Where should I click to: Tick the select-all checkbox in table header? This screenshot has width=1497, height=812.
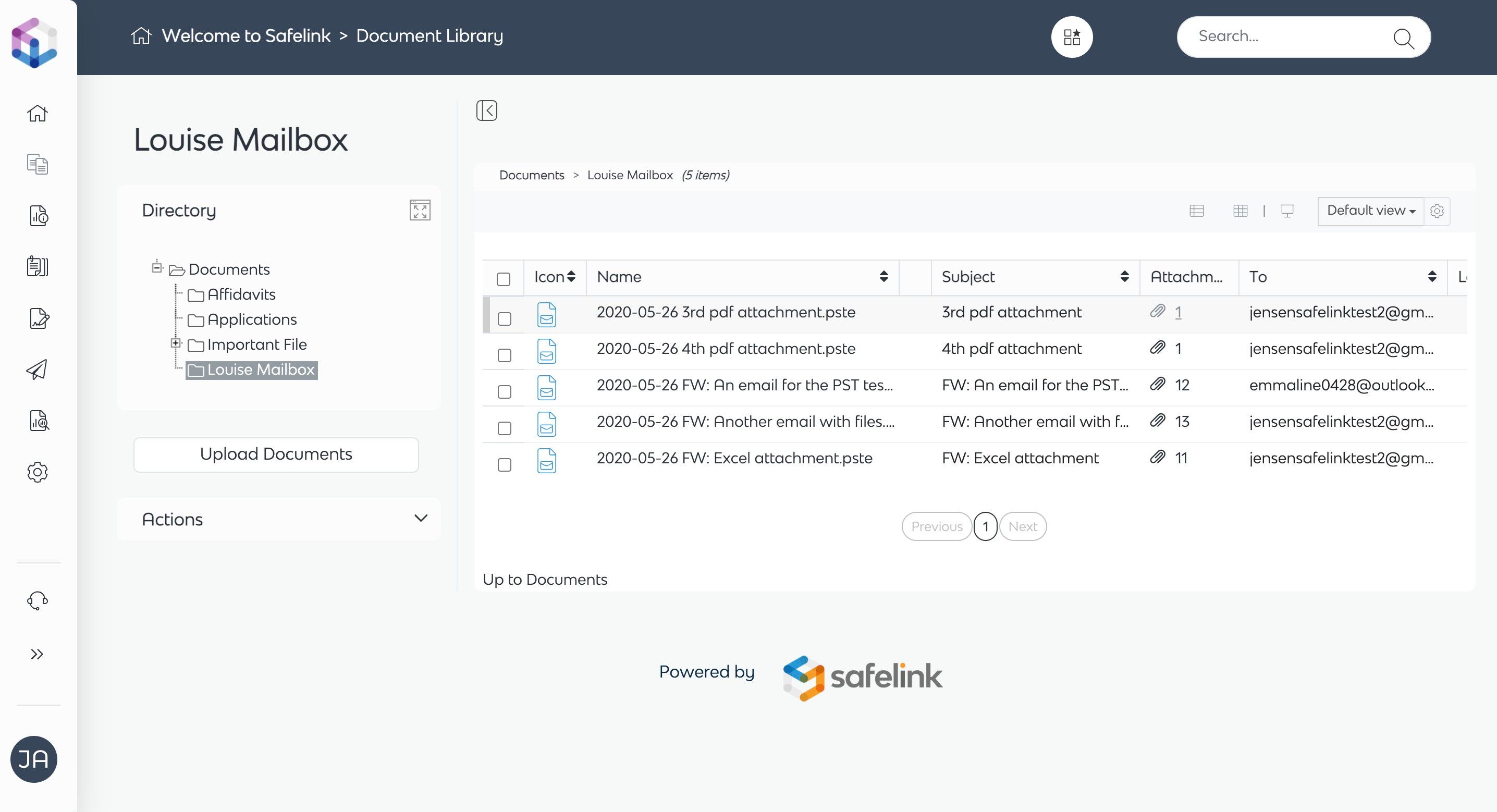(504, 279)
